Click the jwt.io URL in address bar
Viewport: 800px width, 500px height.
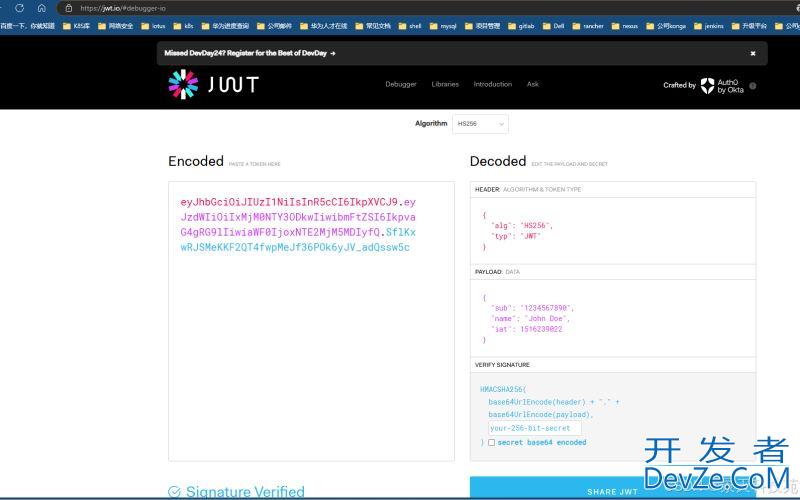(x=123, y=8)
